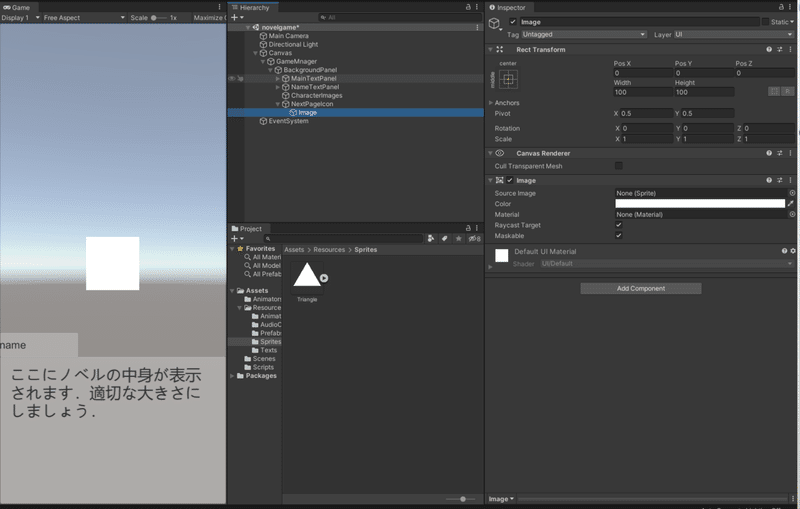
Task: Toggle raw edit mode R button
Action: (788, 91)
